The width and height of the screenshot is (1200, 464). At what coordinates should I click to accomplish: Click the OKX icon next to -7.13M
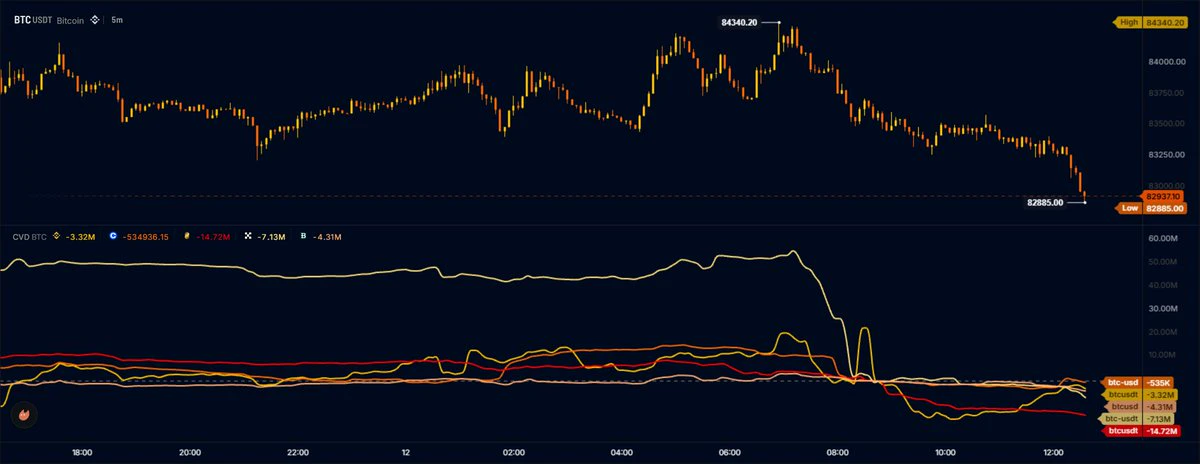(248, 237)
